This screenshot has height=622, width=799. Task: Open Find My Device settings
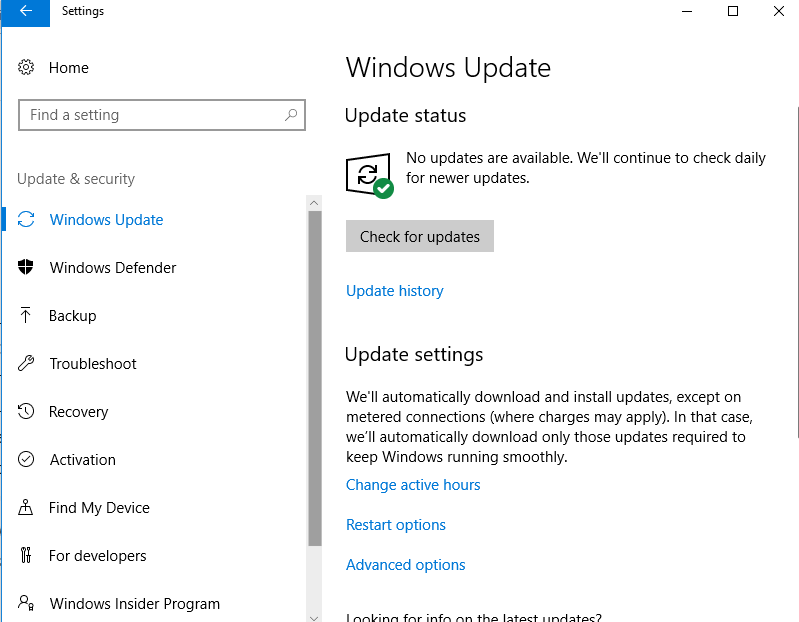(x=99, y=508)
